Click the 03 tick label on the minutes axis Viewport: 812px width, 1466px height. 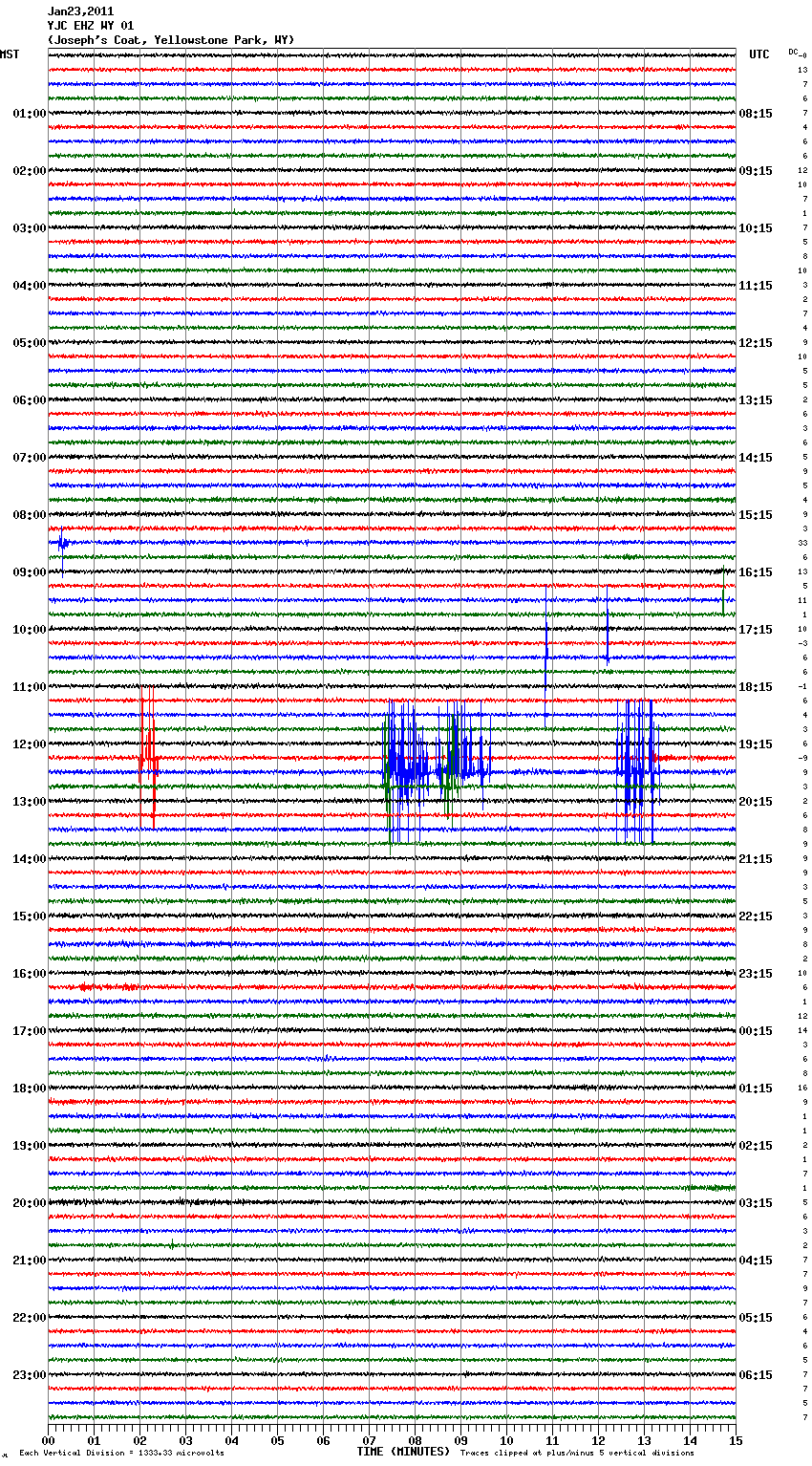tap(186, 1441)
